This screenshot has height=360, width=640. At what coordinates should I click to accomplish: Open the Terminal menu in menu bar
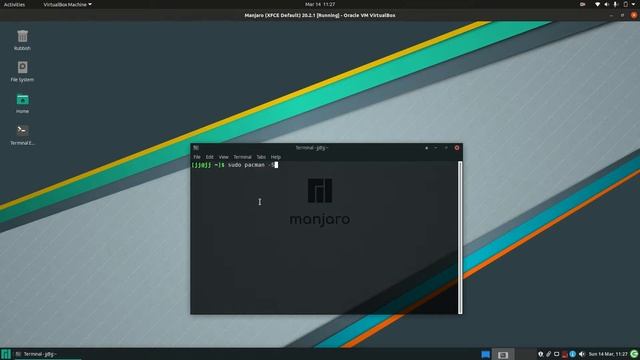point(242,157)
